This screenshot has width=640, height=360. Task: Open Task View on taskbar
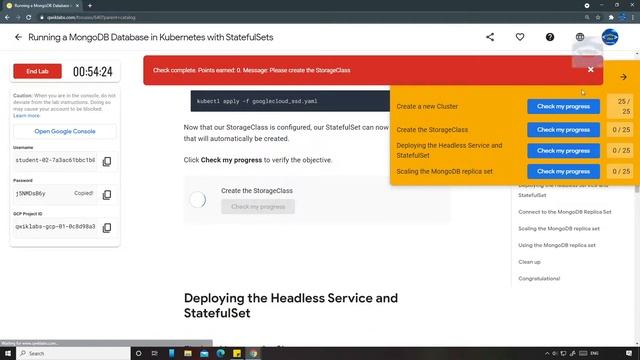tap(155, 353)
